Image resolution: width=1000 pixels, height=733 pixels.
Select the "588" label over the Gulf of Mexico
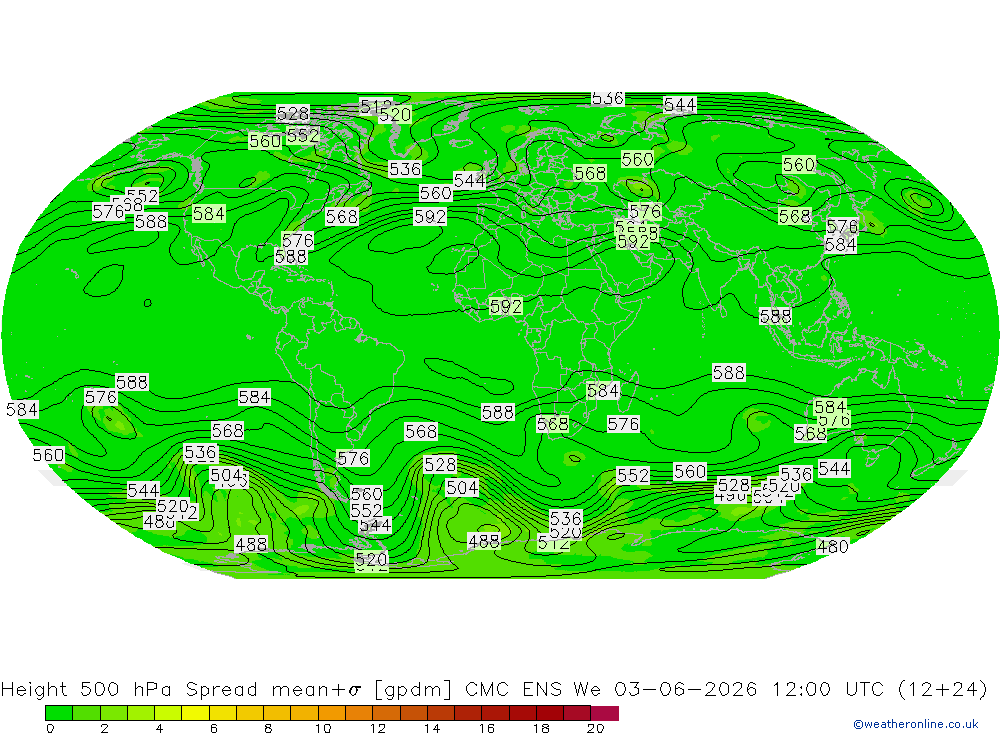291,256
